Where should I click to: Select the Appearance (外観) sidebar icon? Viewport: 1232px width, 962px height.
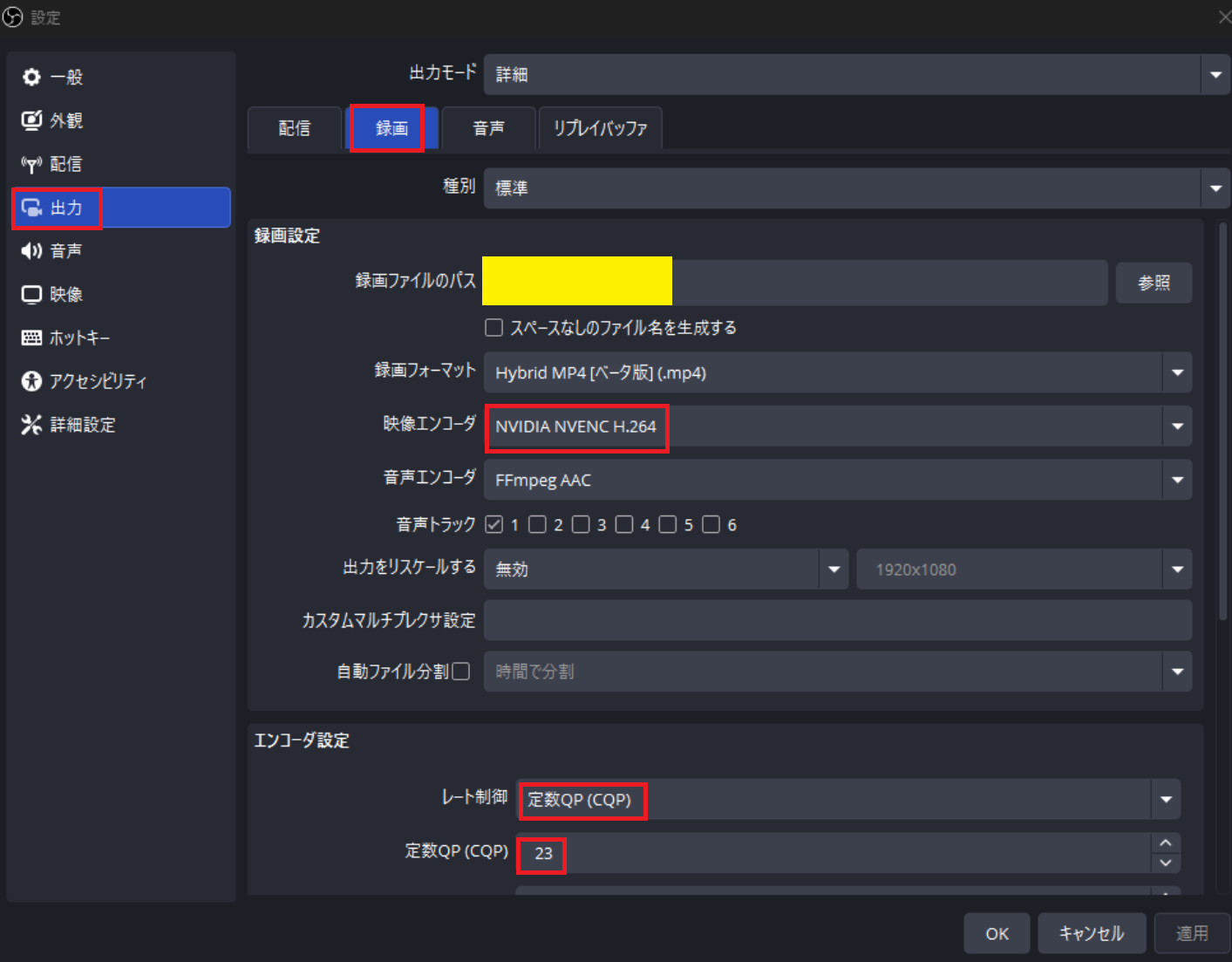click(x=31, y=120)
